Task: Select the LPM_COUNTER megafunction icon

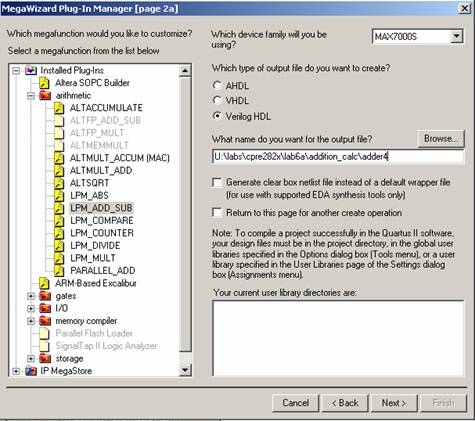Action: [59, 233]
